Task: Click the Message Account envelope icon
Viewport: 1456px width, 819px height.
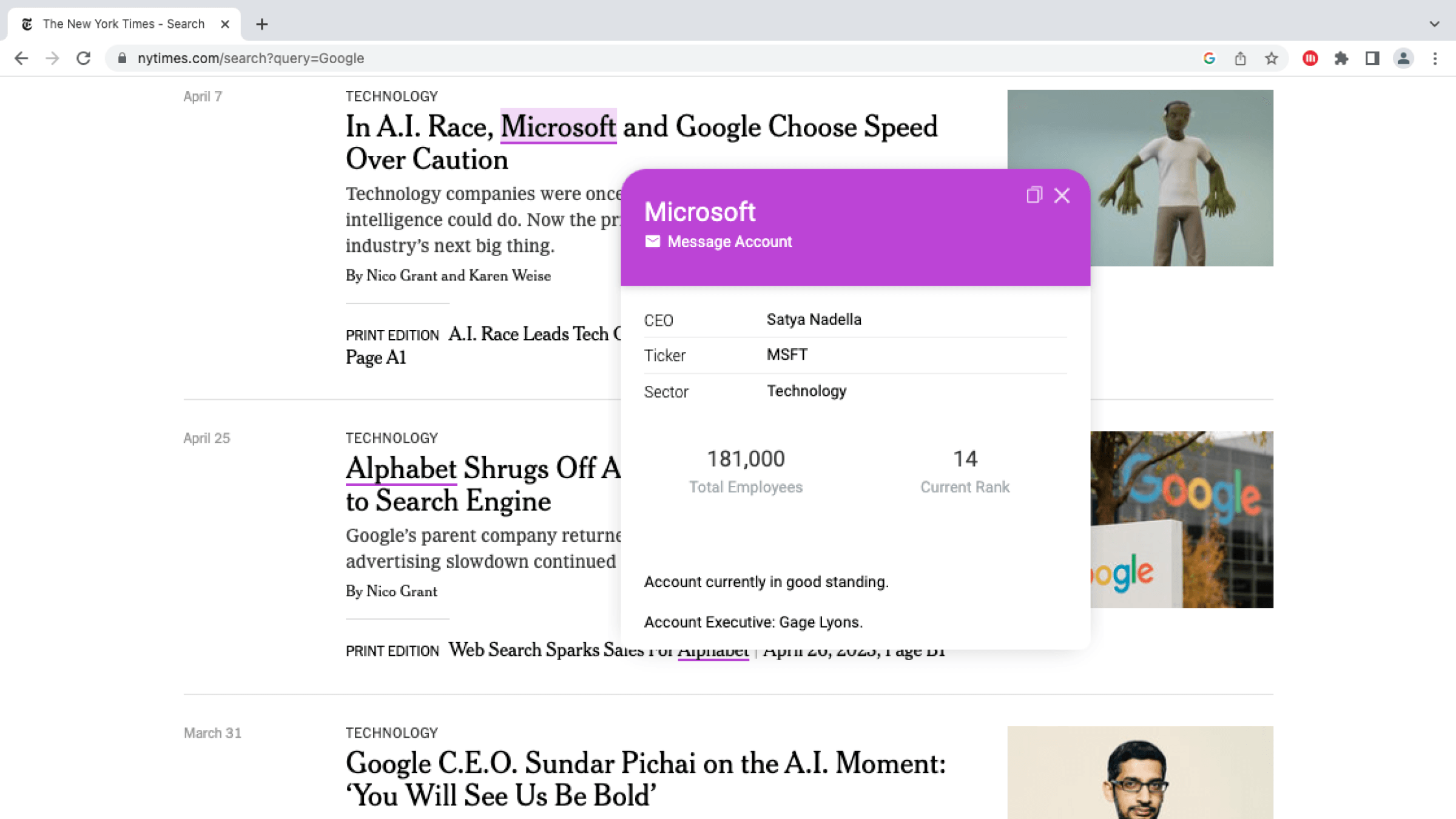Action: coord(652,241)
